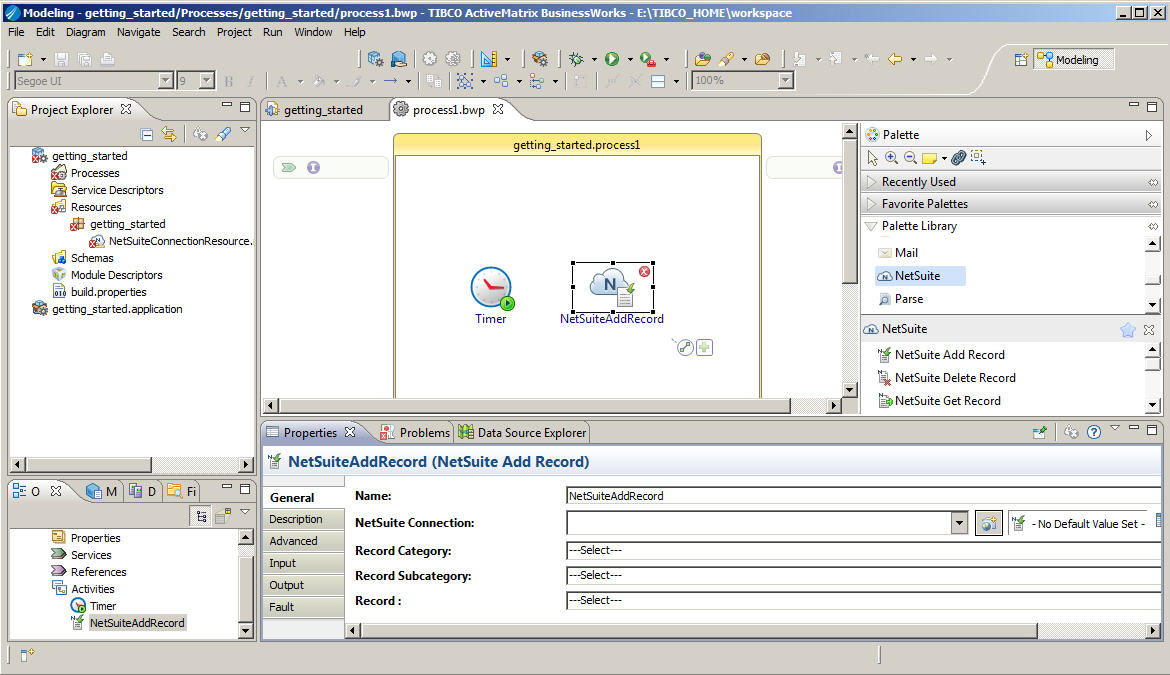The image size is (1170, 675).
Task: Collapse all in Project Explorer toolbar
Action: (147, 133)
